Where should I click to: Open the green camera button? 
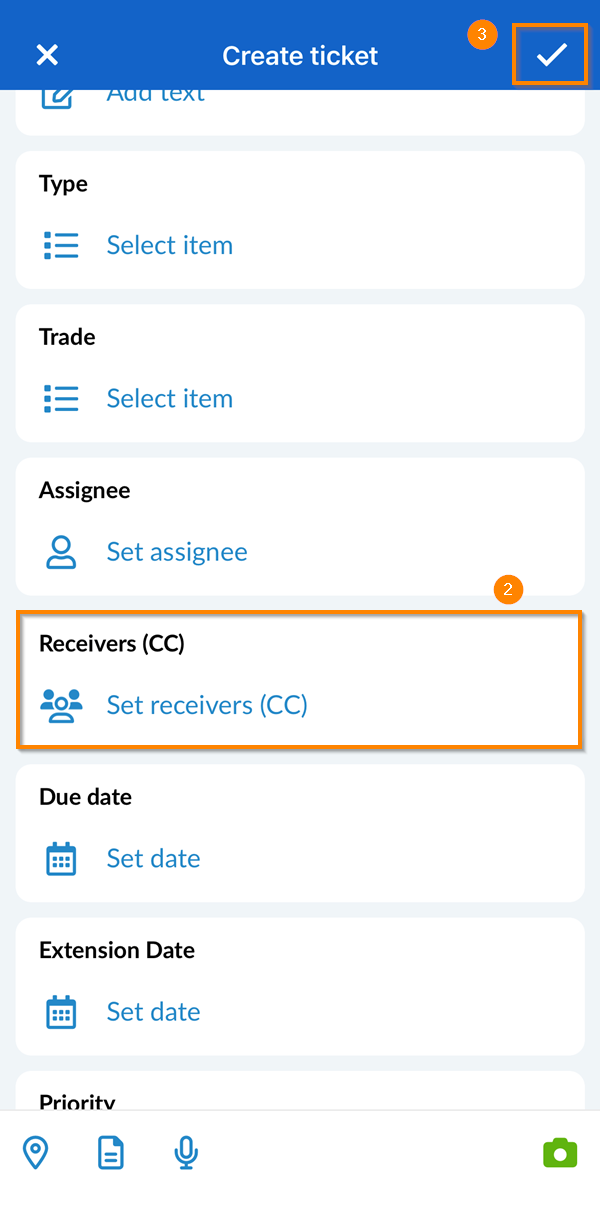point(560,1153)
